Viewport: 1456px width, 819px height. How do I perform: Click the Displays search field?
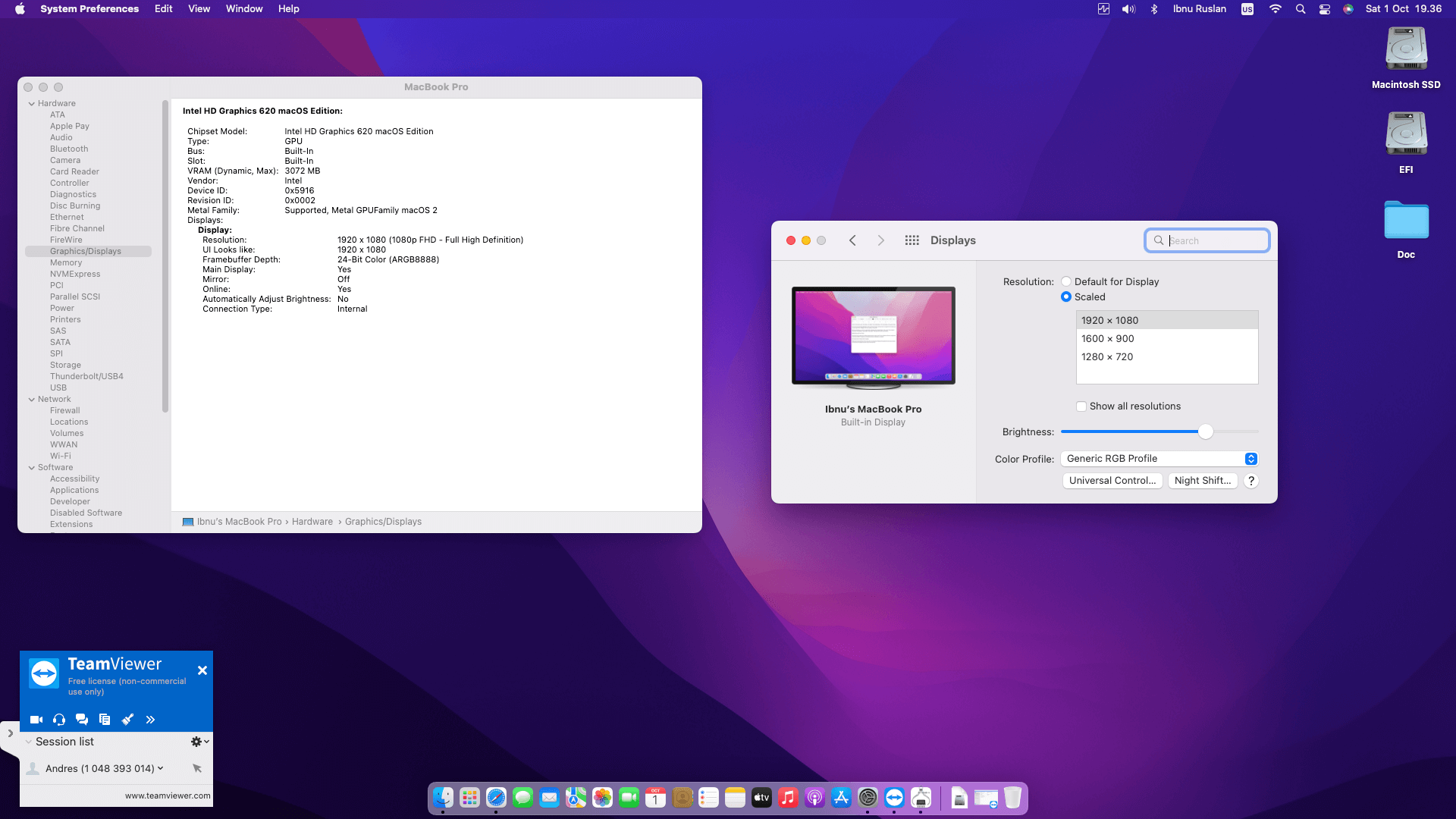tap(1207, 240)
